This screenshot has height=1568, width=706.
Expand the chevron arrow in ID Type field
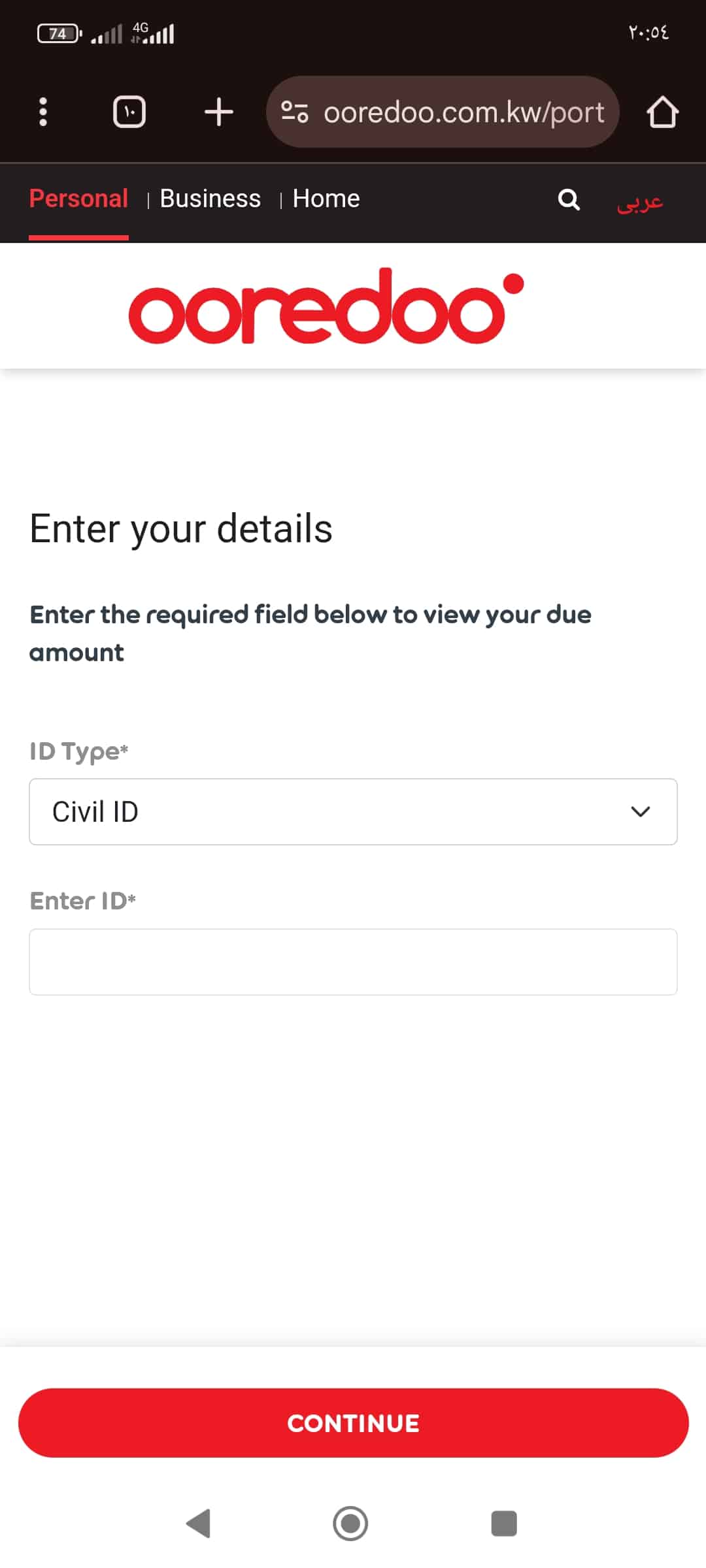click(x=640, y=811)
